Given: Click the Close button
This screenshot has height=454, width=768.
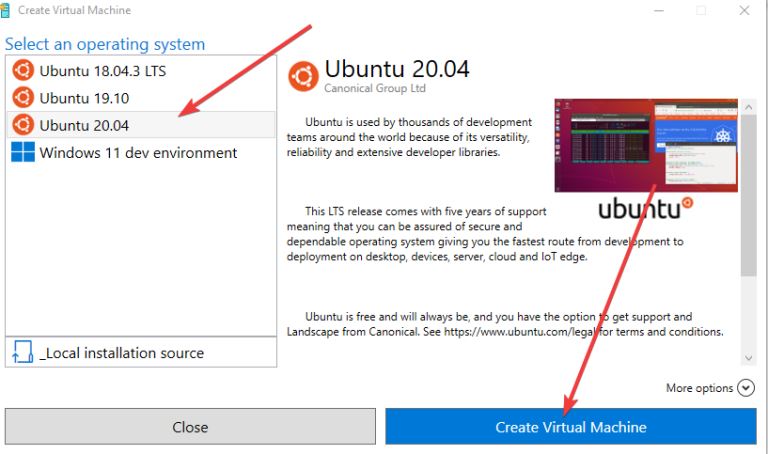Looking at the screenshot, I should pyautogui.click(x=190, y=427).
